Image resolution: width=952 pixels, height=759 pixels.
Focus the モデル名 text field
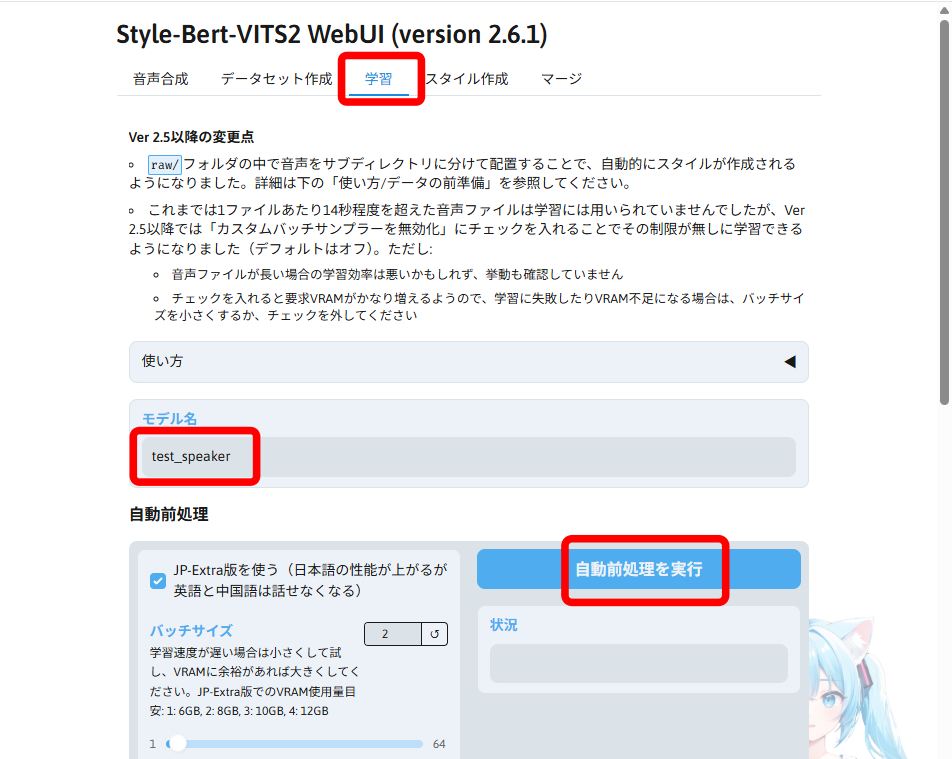(469, 457)
